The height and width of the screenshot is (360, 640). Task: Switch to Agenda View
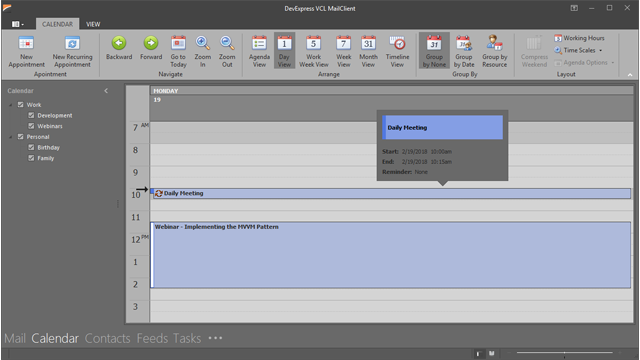[259, 51]
